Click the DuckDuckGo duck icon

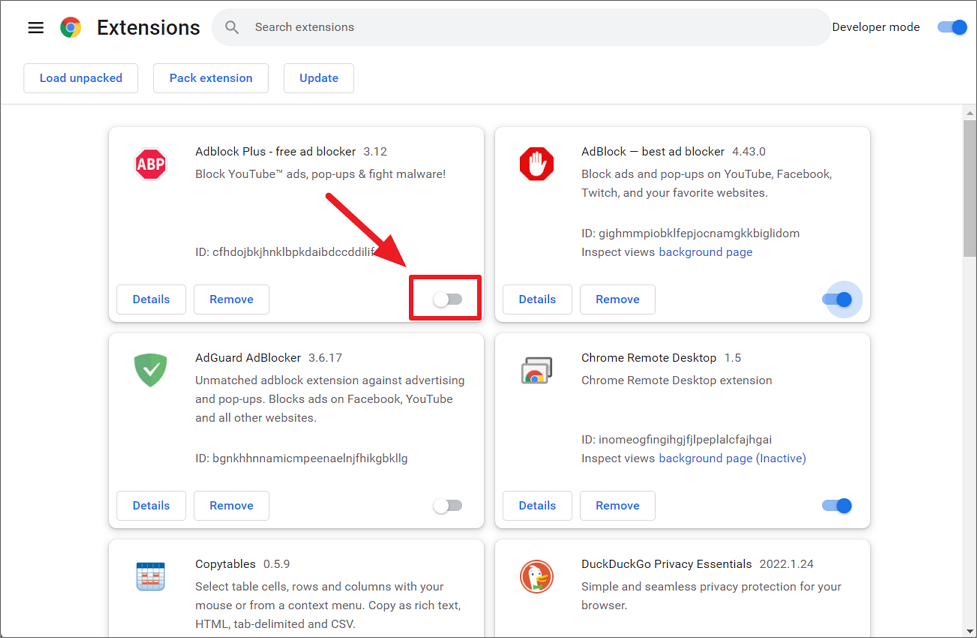click(x=536, y=577)
